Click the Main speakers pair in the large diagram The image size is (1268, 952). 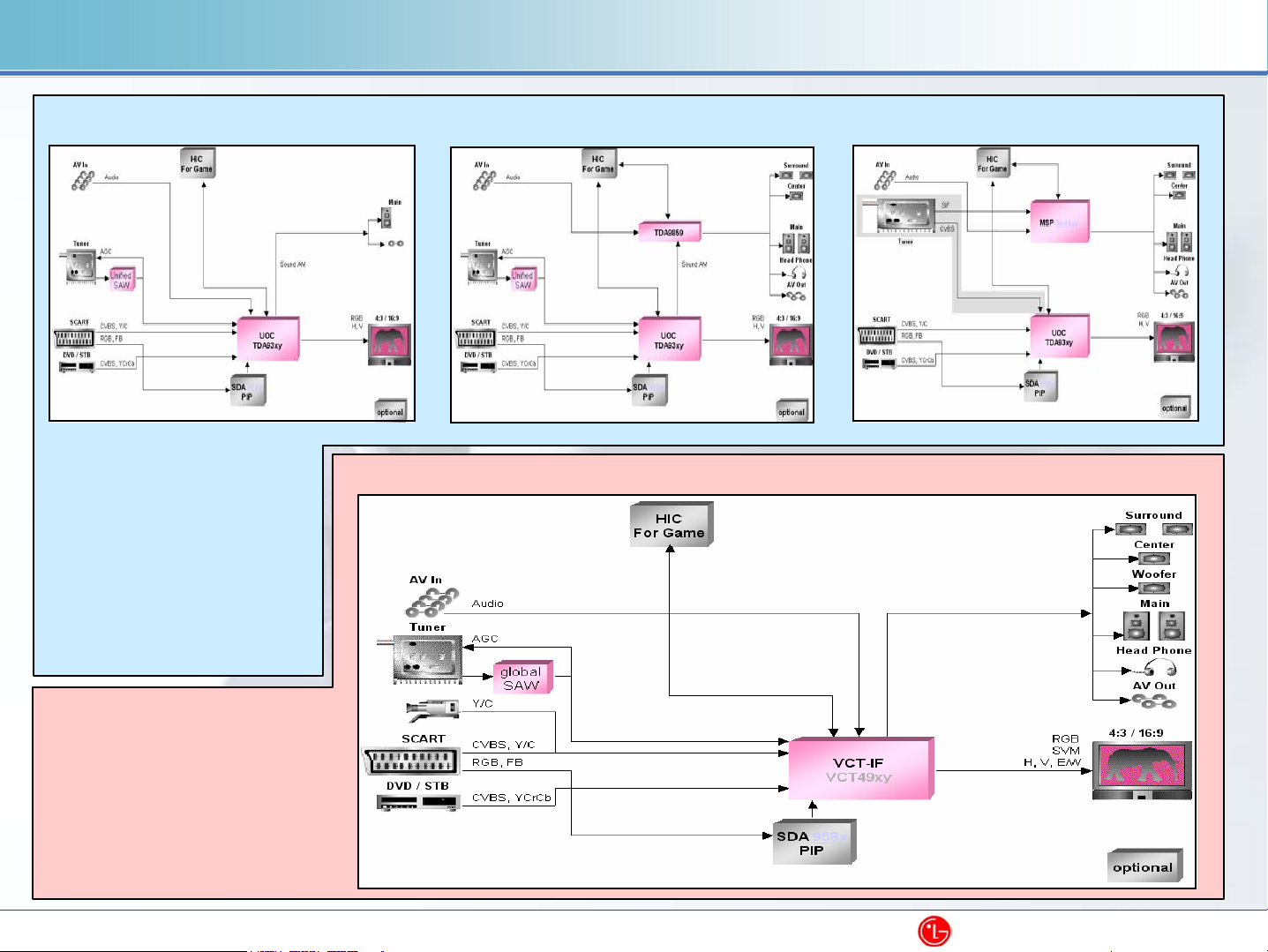click(1153, 626)
